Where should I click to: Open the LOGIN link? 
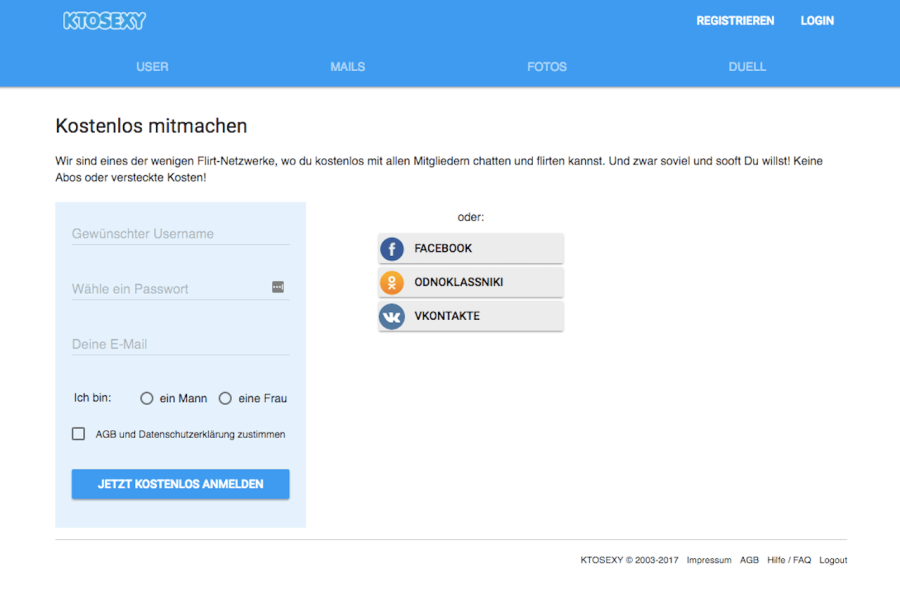tap(817, 21)
